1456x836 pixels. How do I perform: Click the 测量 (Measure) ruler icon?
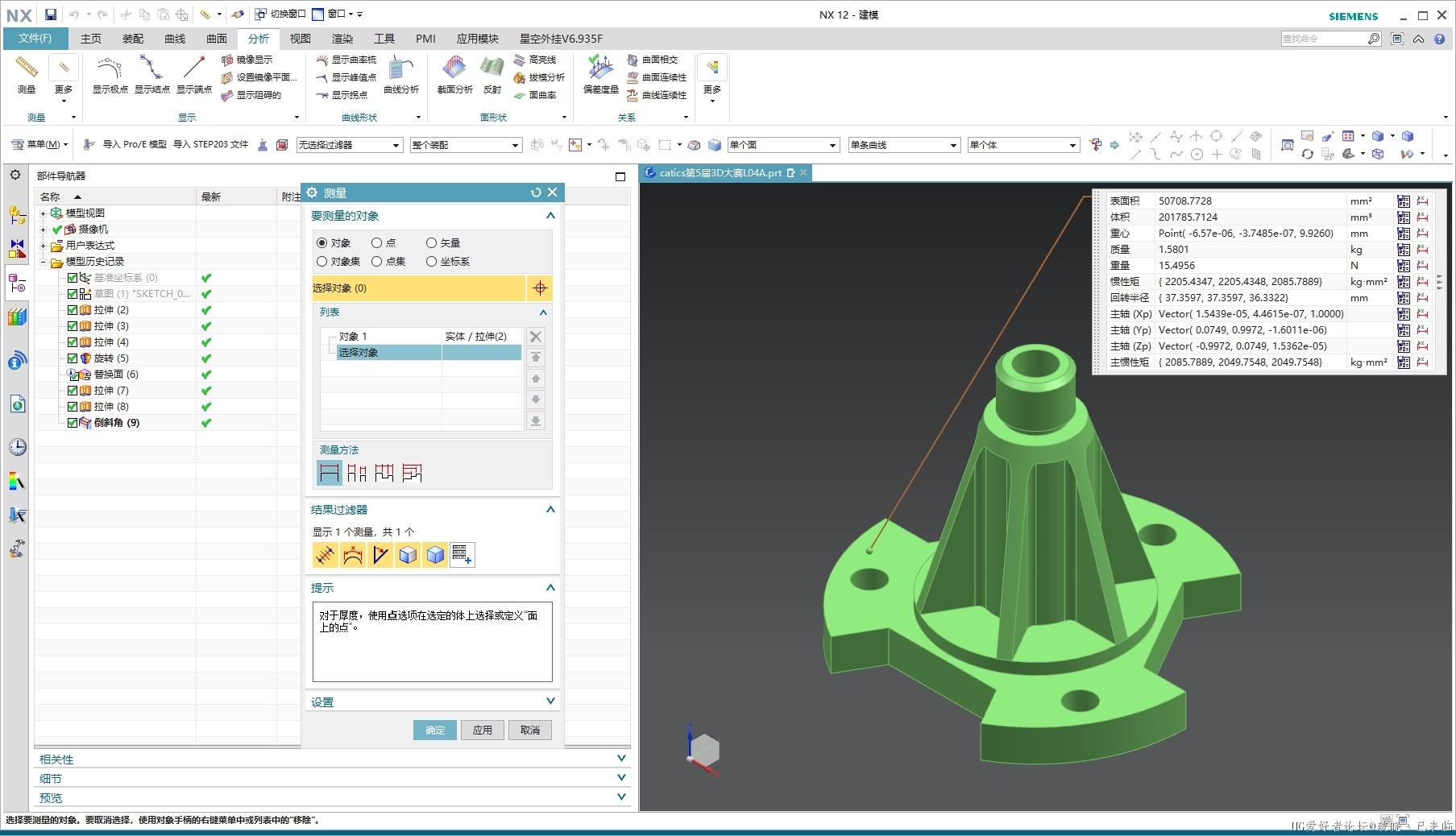(x=27, y=69)
